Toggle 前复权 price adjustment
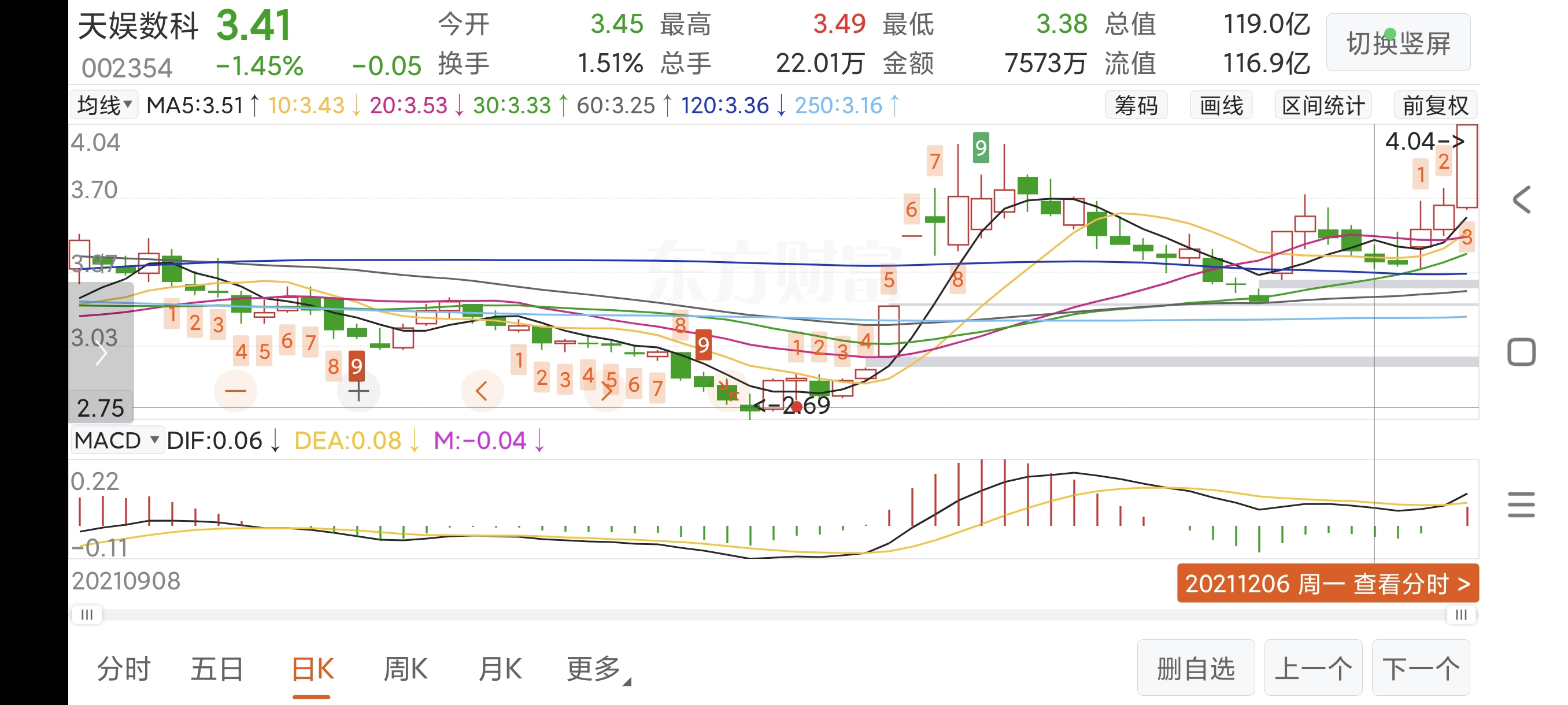 tap(1435, 105)
